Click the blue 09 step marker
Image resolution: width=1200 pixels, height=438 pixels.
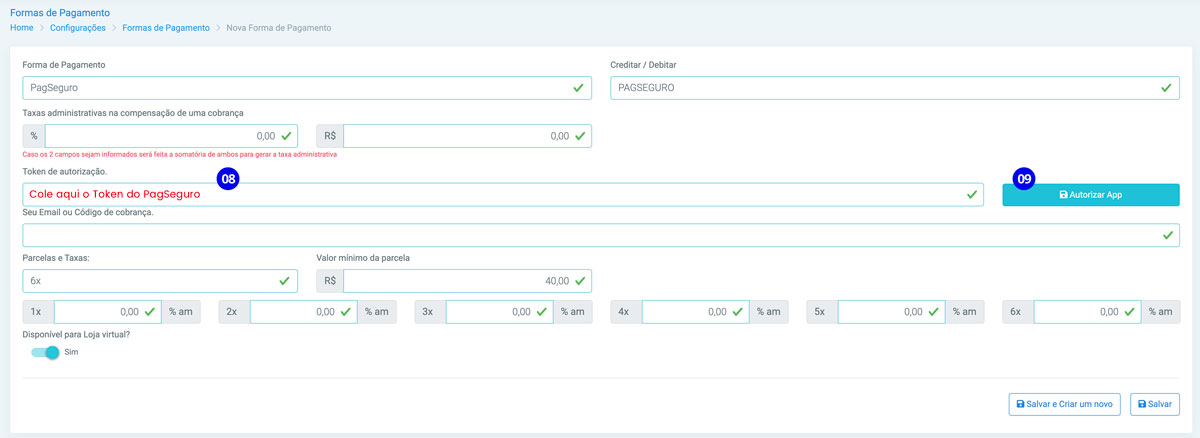[x=1025, y=180]
